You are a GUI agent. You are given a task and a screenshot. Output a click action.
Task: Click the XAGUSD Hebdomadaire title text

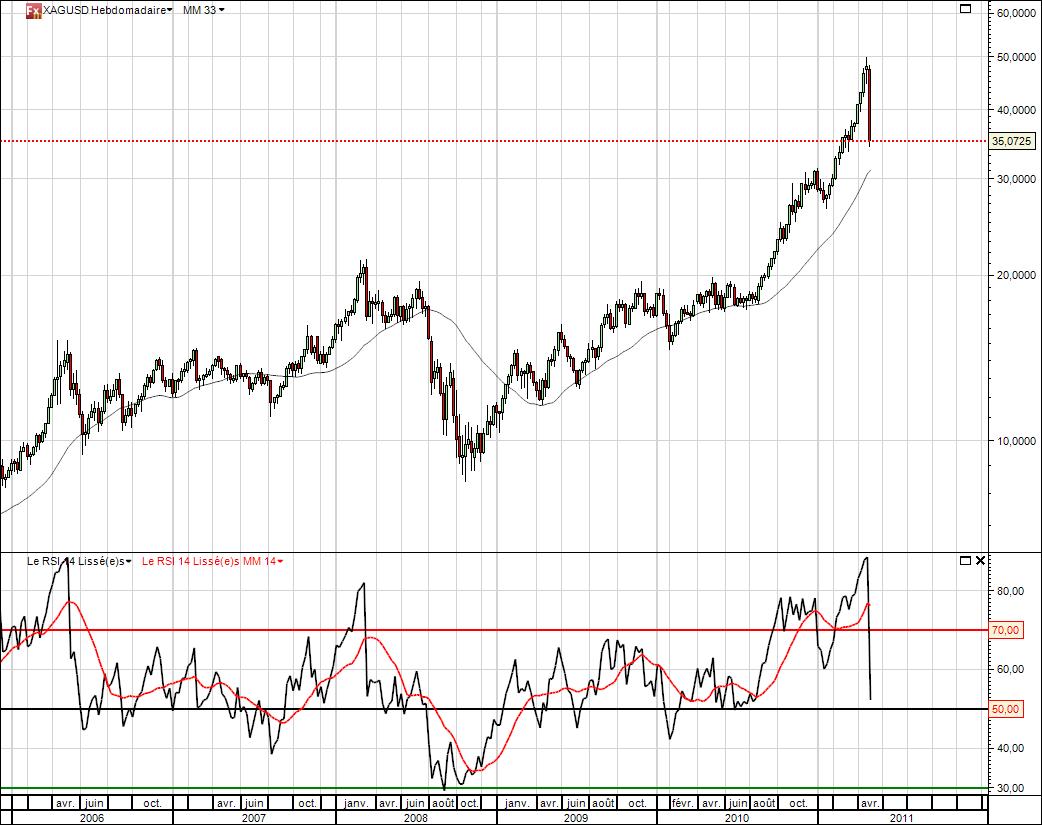pyautogui.click(x=105, y=11)
